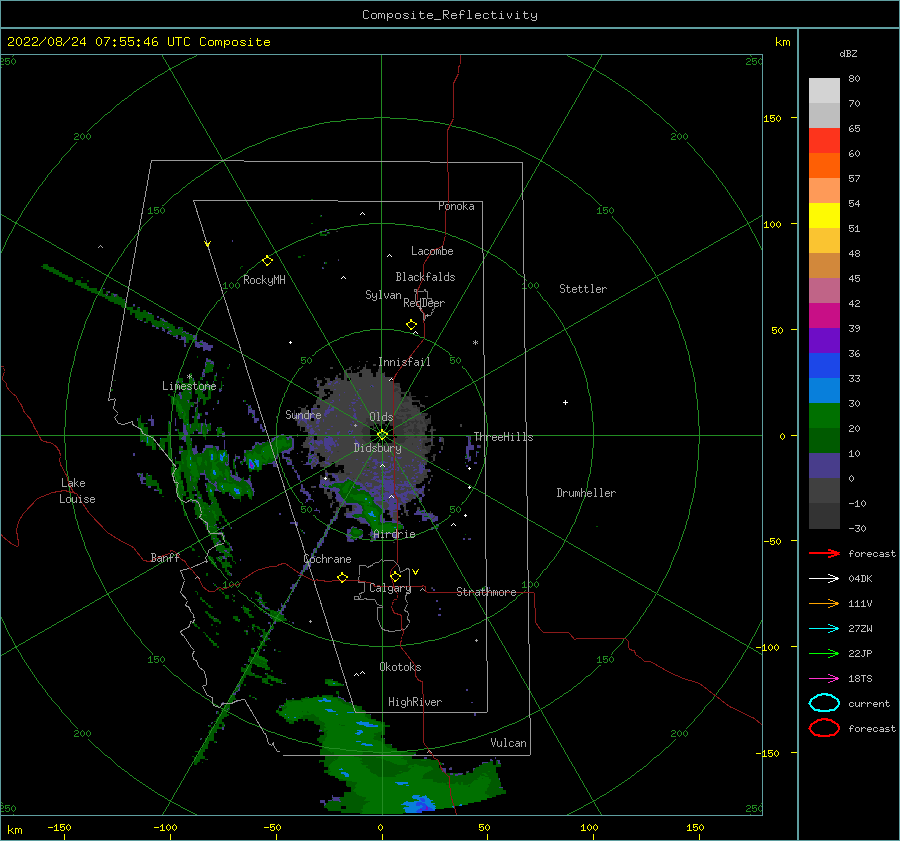Click the ThreeHills label

pos(503,437)
